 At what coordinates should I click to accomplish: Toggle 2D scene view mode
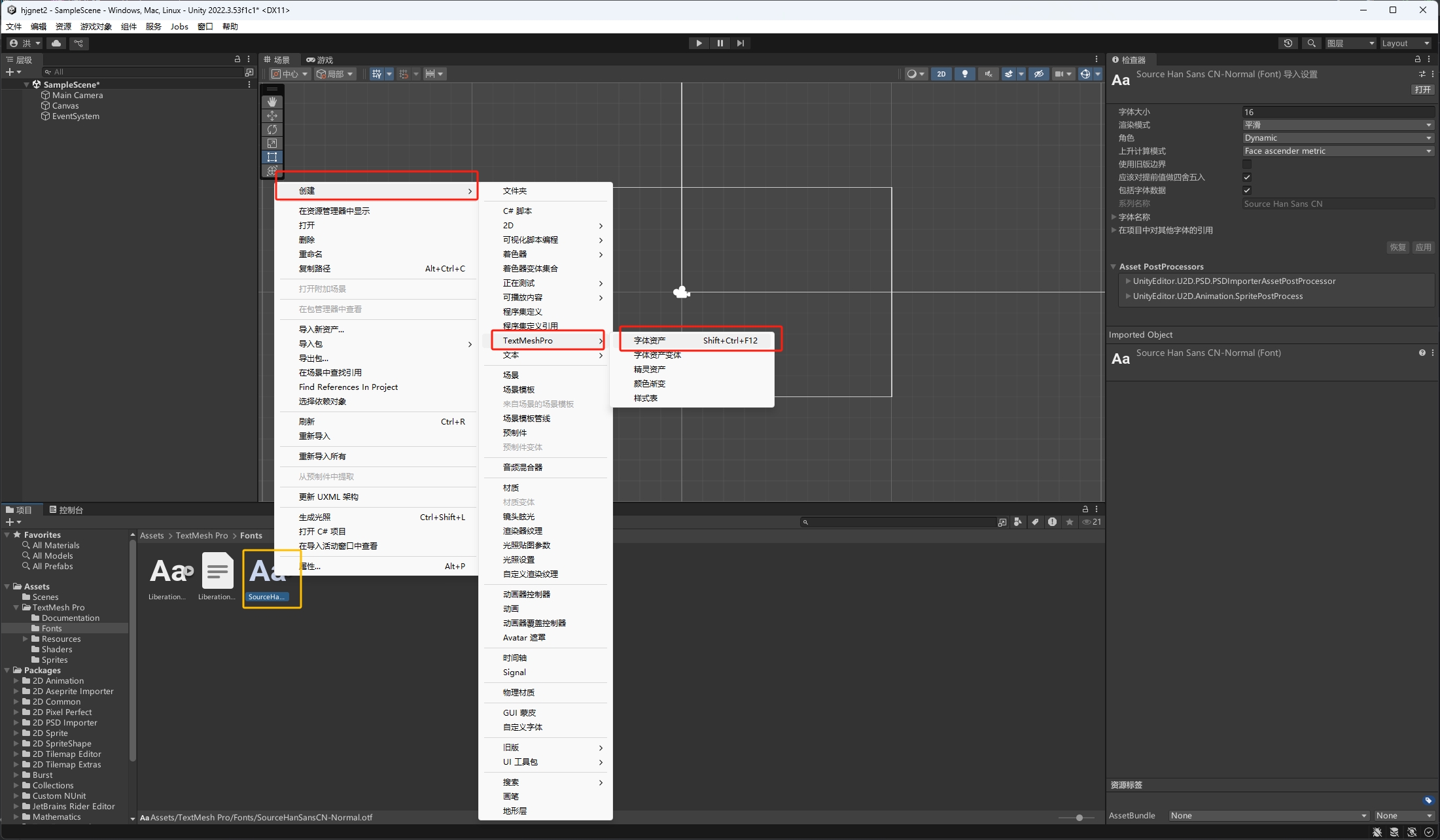tap(941, 74)
